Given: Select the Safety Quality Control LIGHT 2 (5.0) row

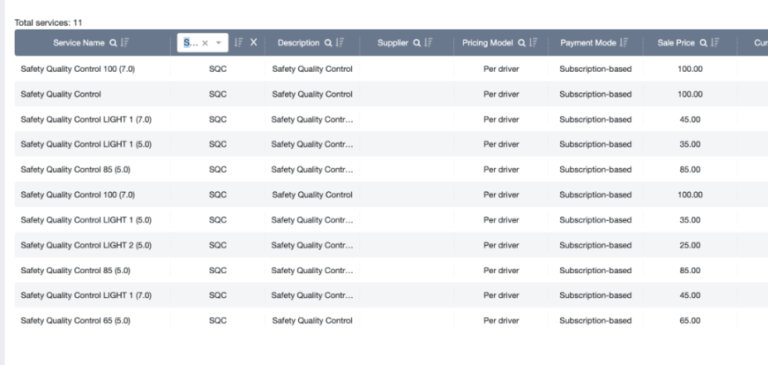Looking at the screenshot, I should (x=391, y=245).
